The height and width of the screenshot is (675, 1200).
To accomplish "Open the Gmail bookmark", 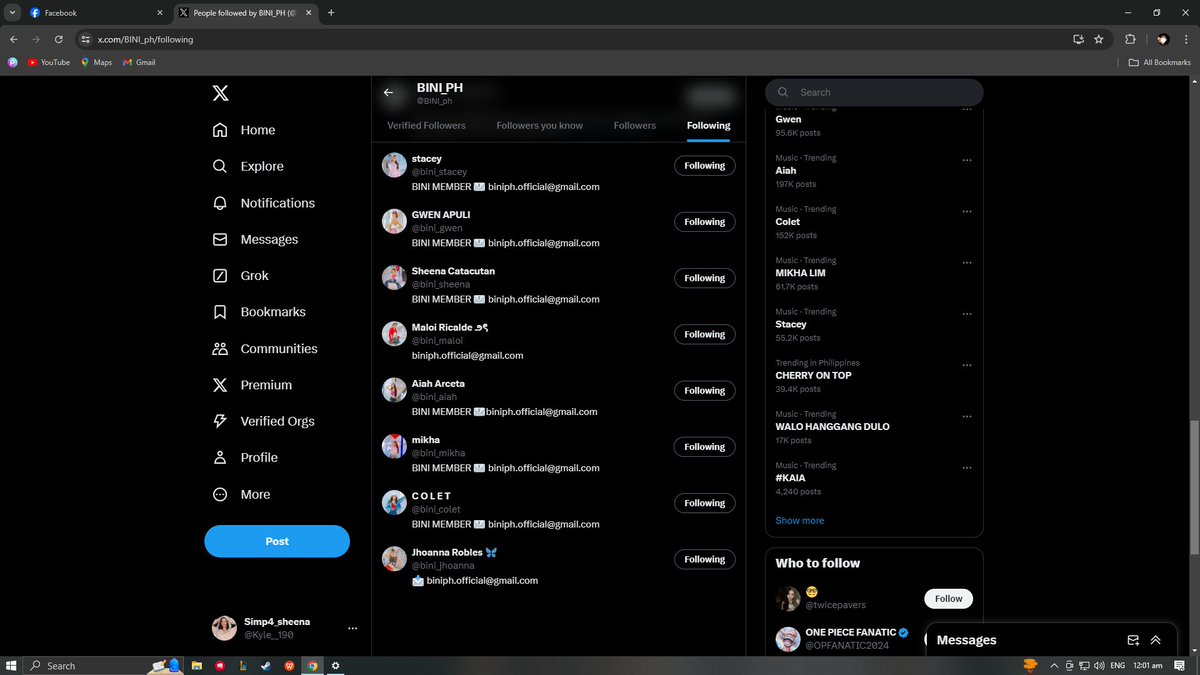I will (139, 62).
